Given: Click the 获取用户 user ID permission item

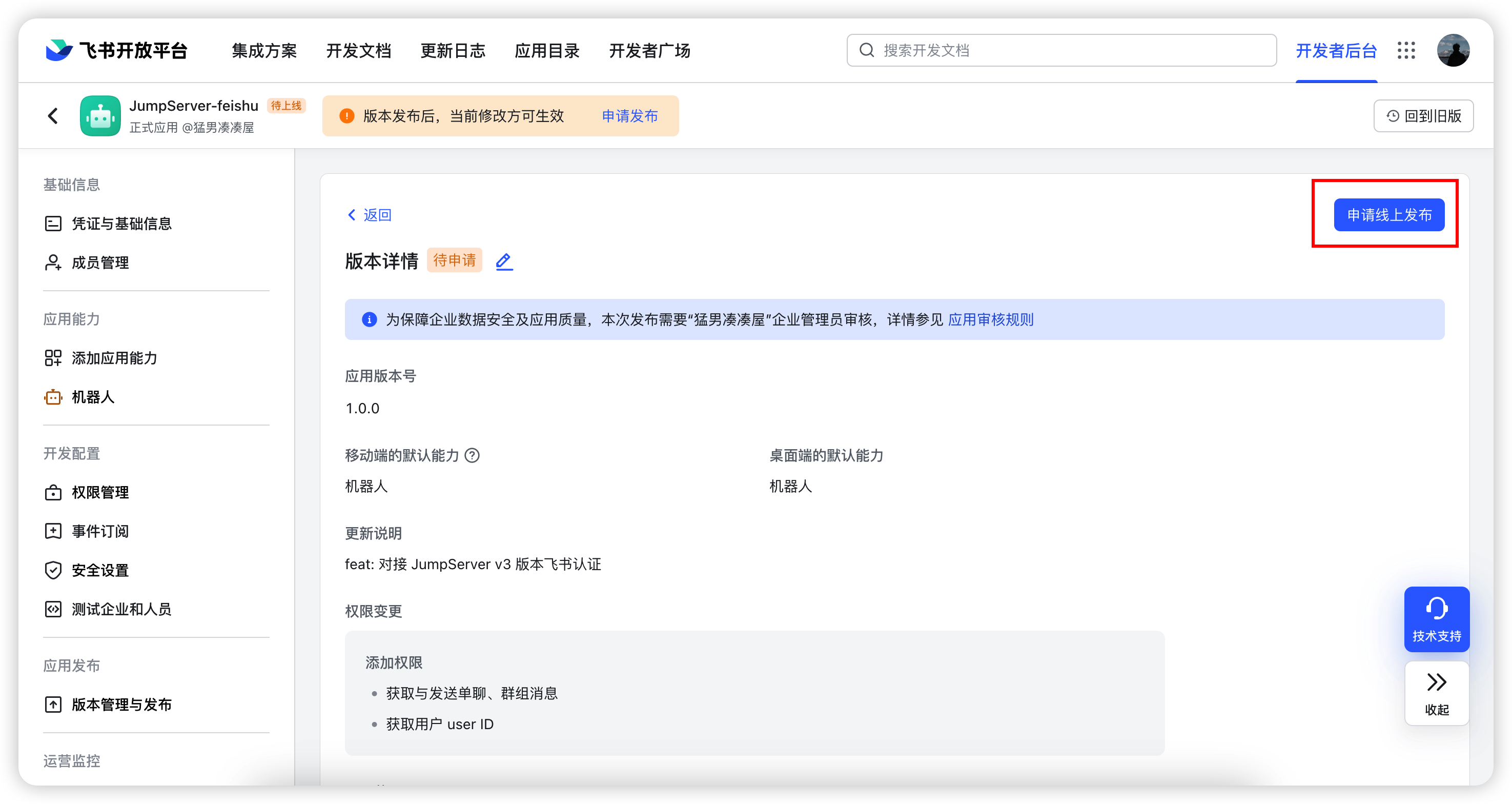Looking at the screenshot, I should [440, 724].
